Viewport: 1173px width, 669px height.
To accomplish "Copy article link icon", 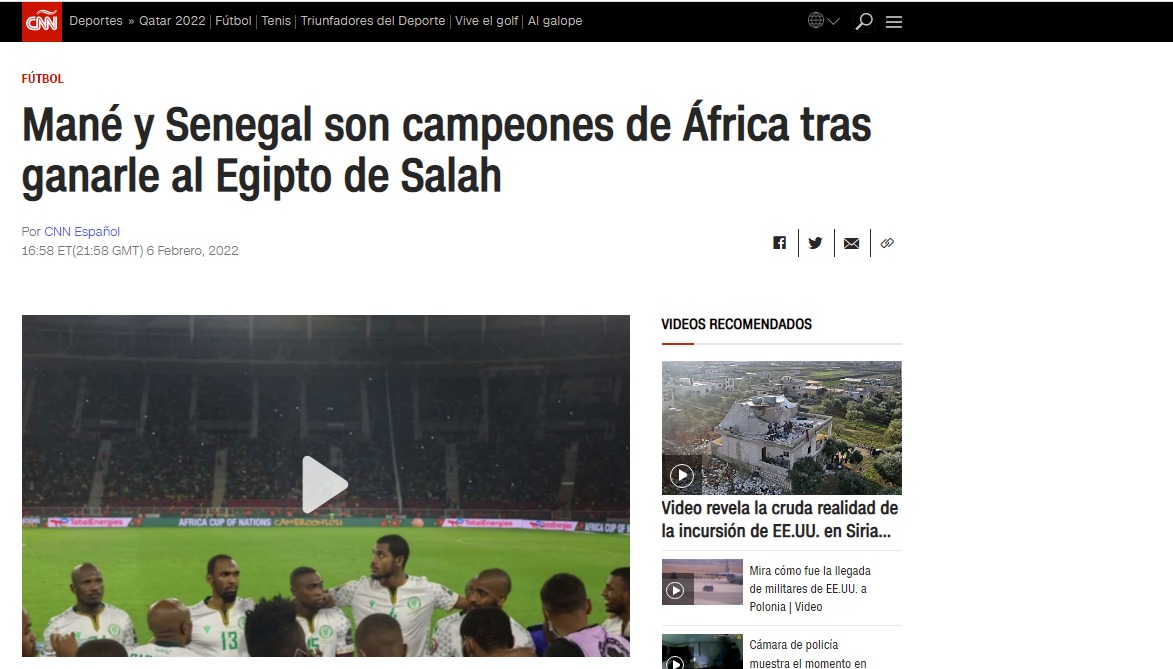I will point(887,243).
